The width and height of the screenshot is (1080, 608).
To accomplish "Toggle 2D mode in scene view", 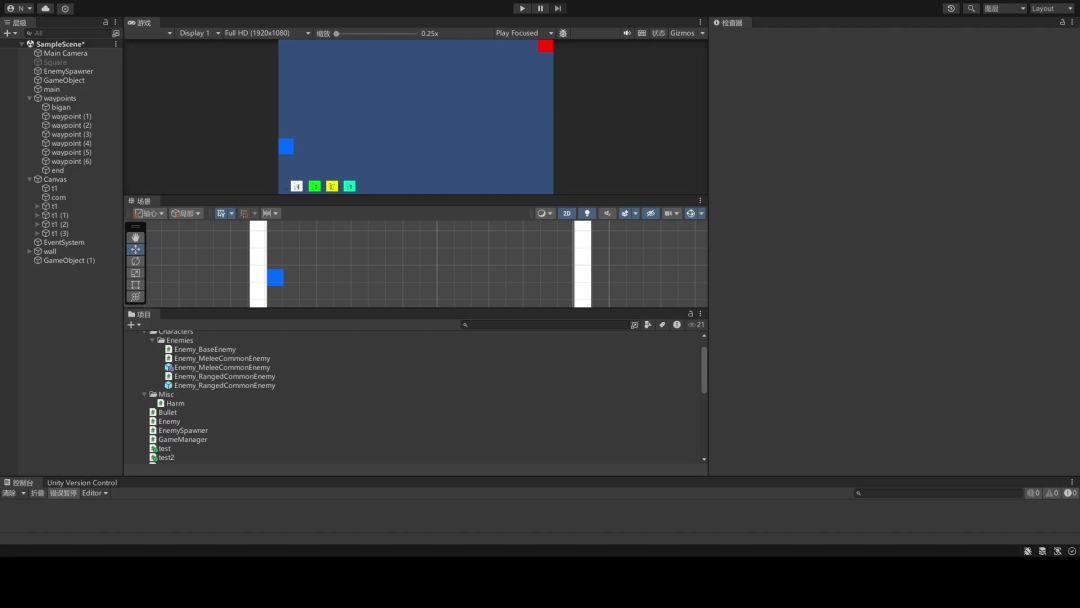I will (x=566, y=213).
